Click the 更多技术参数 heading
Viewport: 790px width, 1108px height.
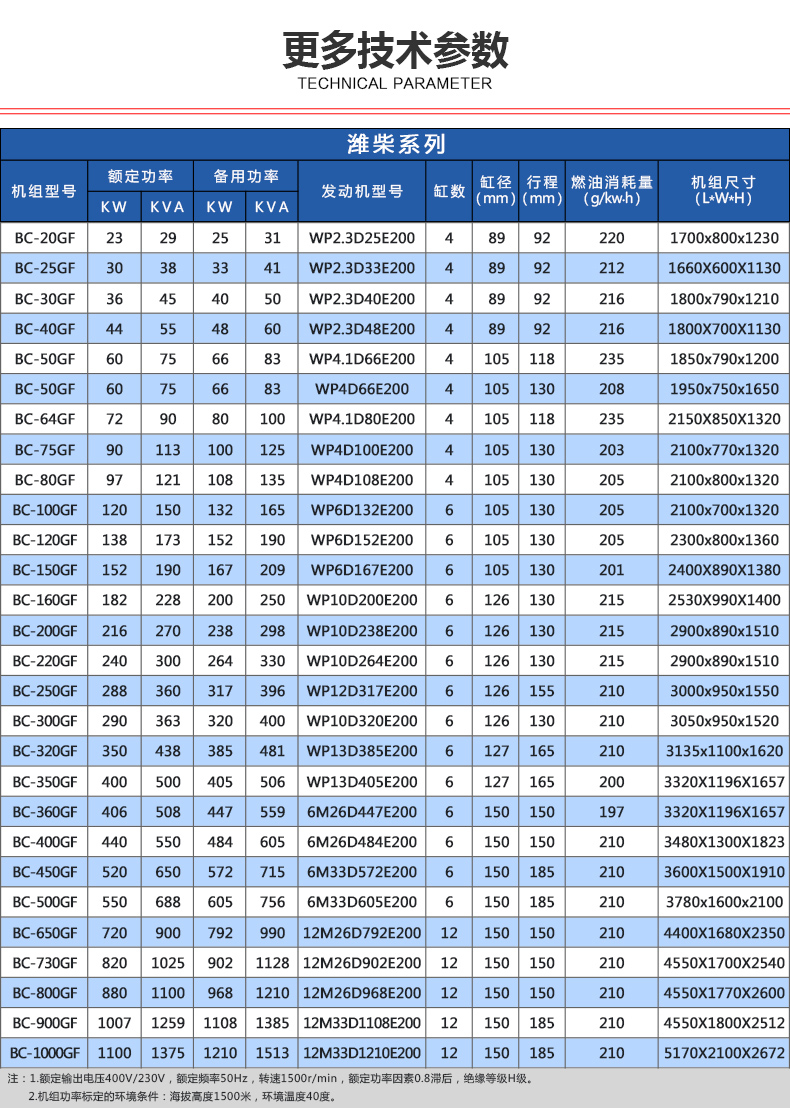pyautogui.click(x=395, y=49)
